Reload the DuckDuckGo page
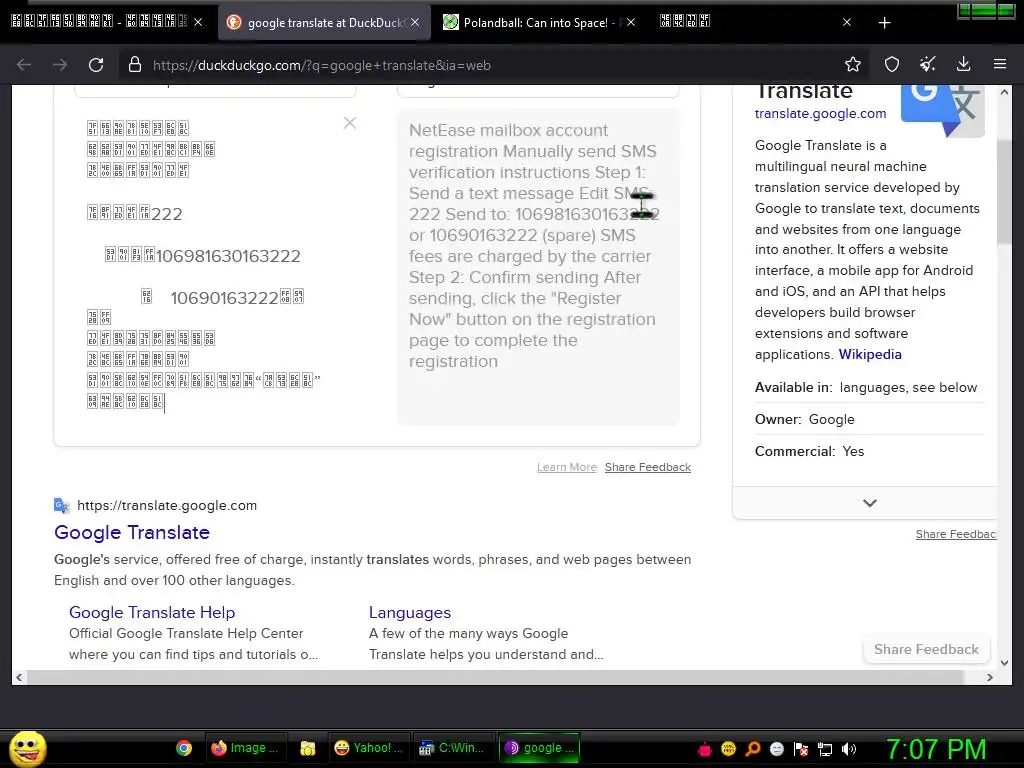 [96, 65]
